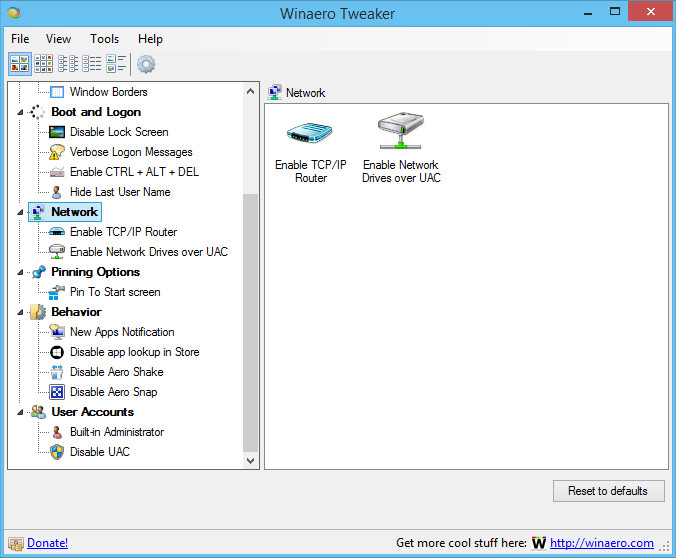Viewport: 676px width, 558px height.
Task: Minimize the Winaero Tweaker window
Action: click(588, 12)
